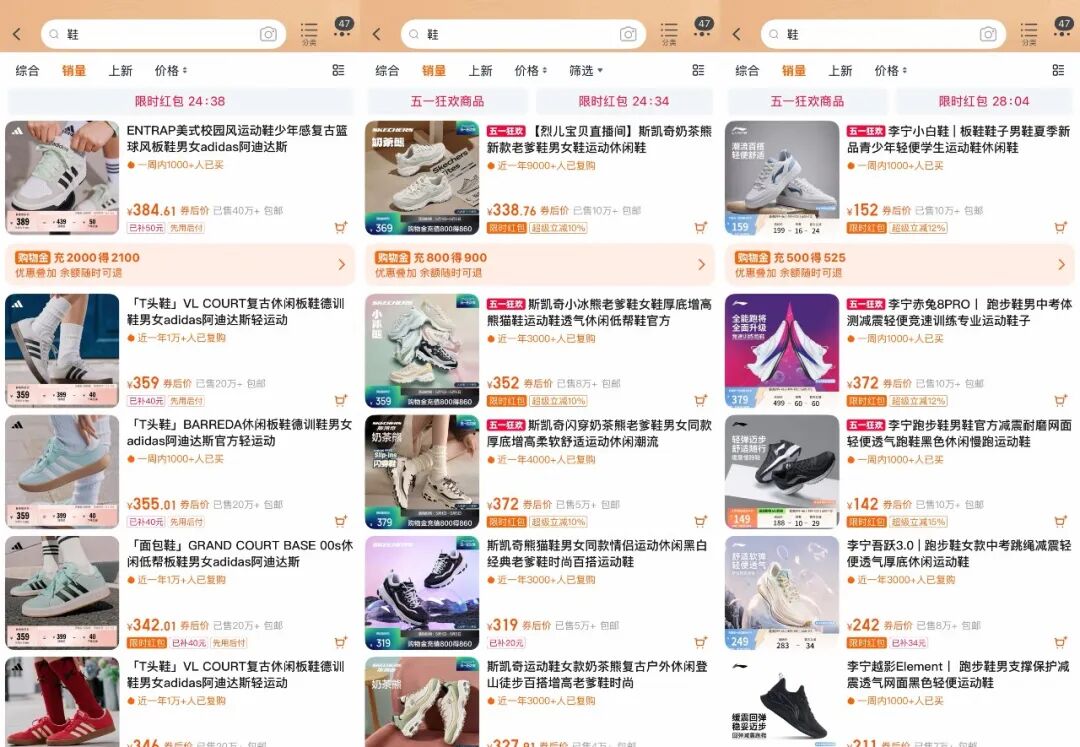1080x747 pixels.
Task: Add ¥142 李宁跑步鞋 to cart
Action: [x=1061, y=521]
